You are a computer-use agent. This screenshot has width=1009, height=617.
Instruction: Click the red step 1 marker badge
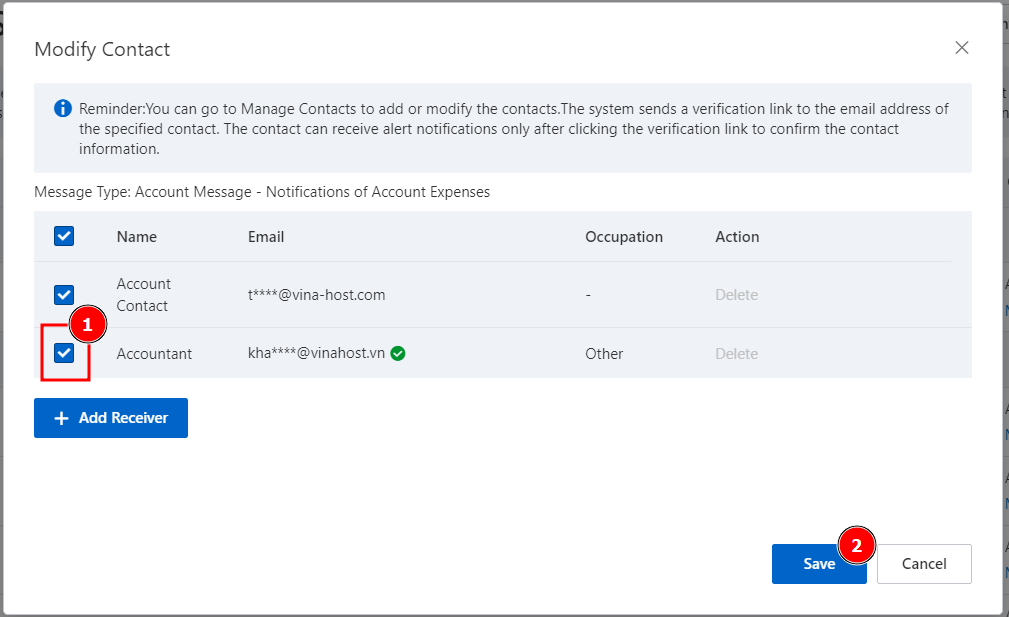tap(87, 325)
